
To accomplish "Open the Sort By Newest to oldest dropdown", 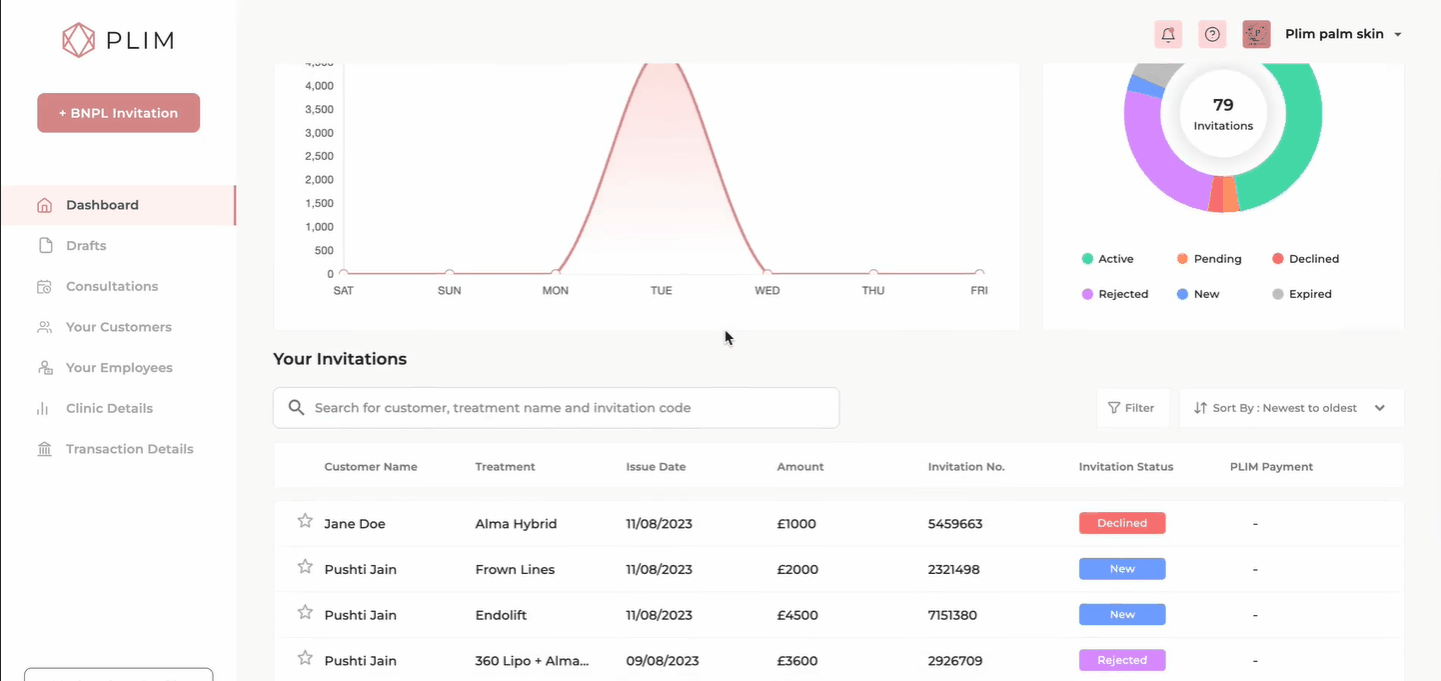I will (x=1291, y=408).
